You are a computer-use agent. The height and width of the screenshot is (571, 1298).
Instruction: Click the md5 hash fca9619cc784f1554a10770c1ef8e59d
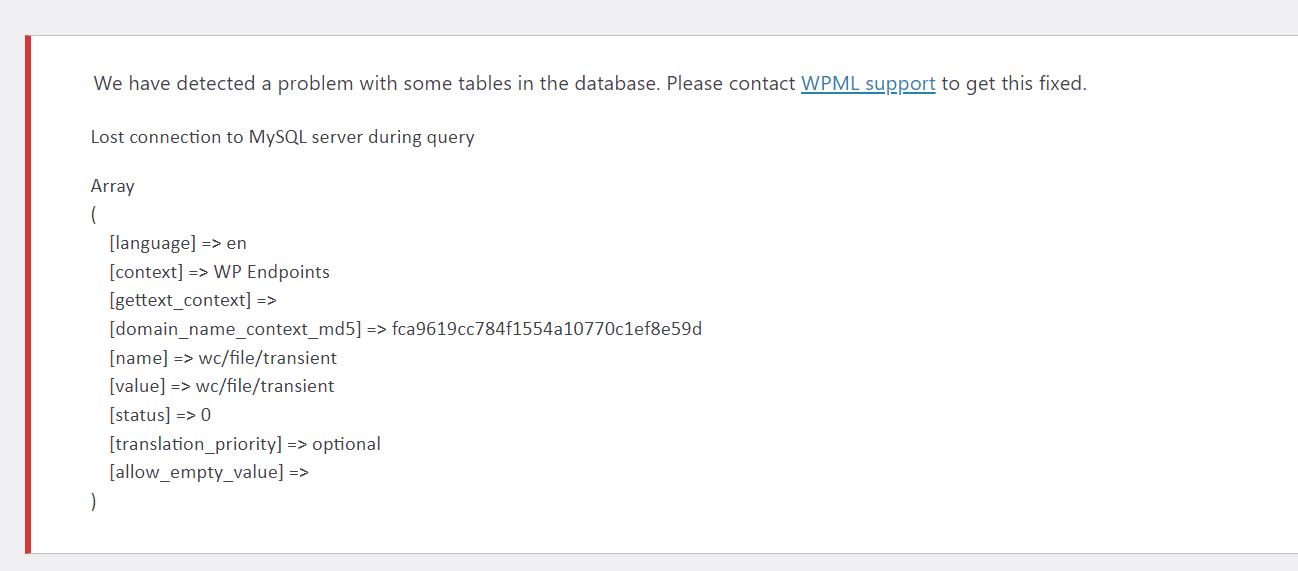coord(547,329)
